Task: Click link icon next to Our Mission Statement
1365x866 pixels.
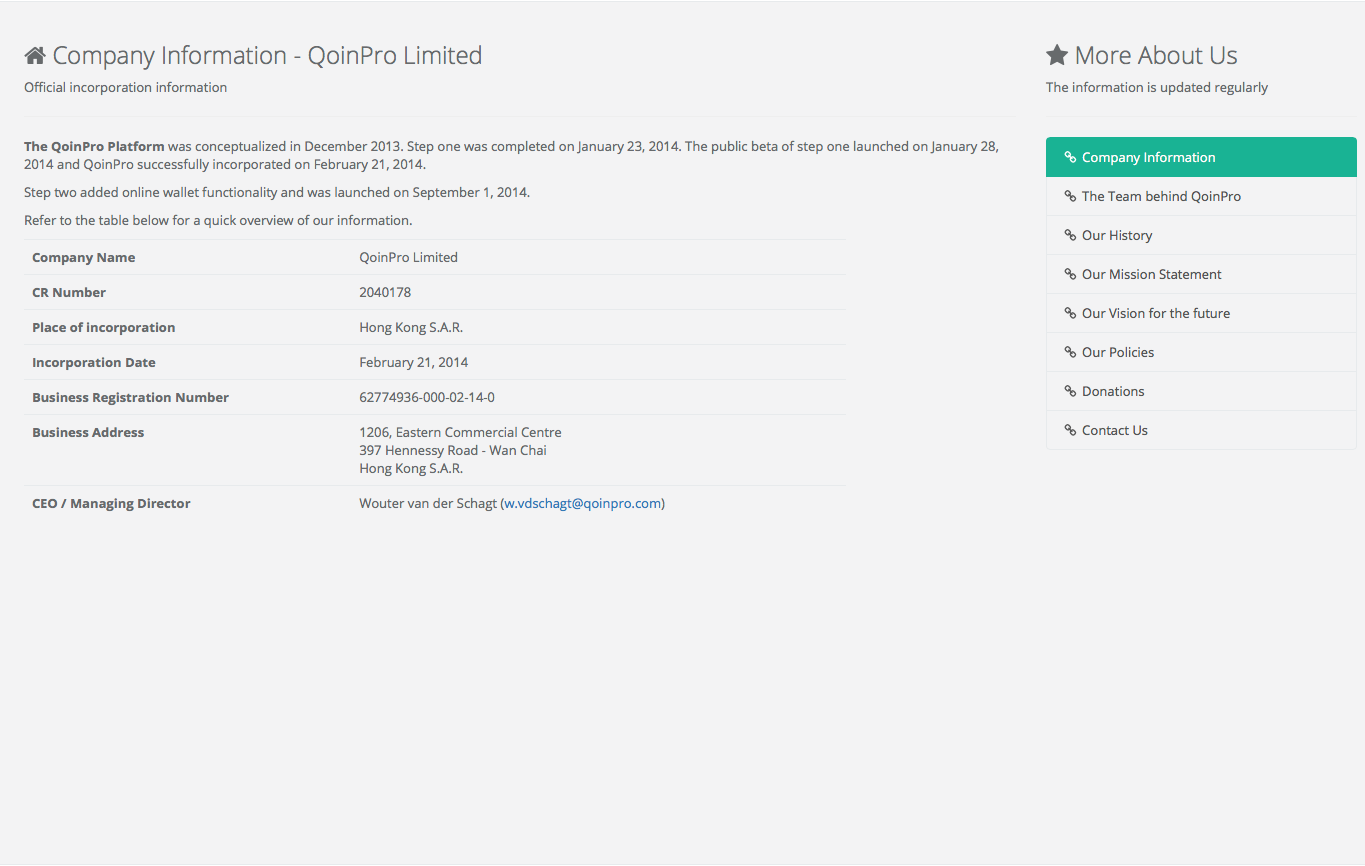Action: point(1070,274)
